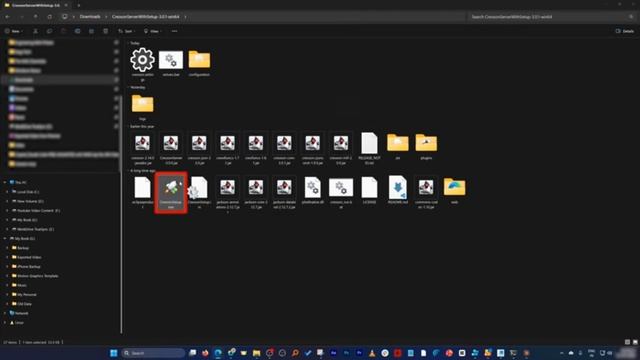Select the rocket-icon setup exe file
The width and height of the screenshot is (640, 360).
click(x=171, y=192)
